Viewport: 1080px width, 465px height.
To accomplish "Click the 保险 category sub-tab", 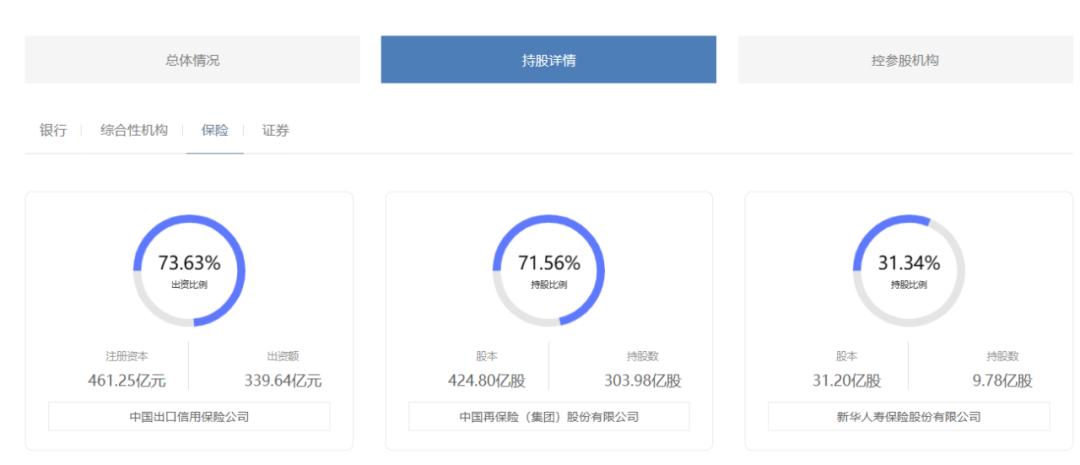I will point(215,131).
